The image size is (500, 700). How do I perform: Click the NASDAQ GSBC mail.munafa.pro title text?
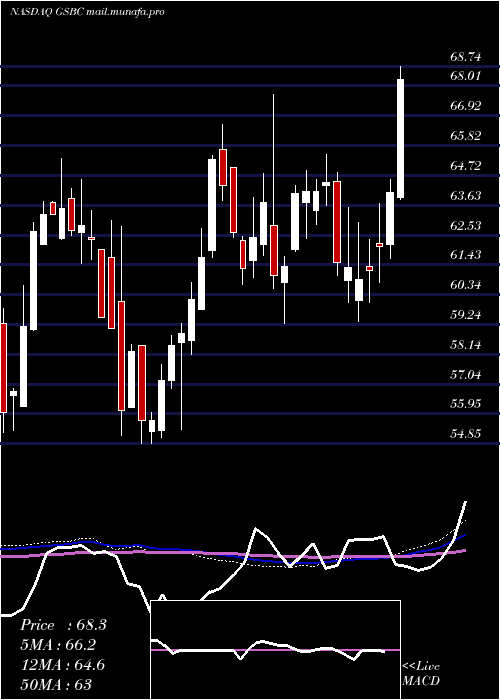tap(87, 12)
